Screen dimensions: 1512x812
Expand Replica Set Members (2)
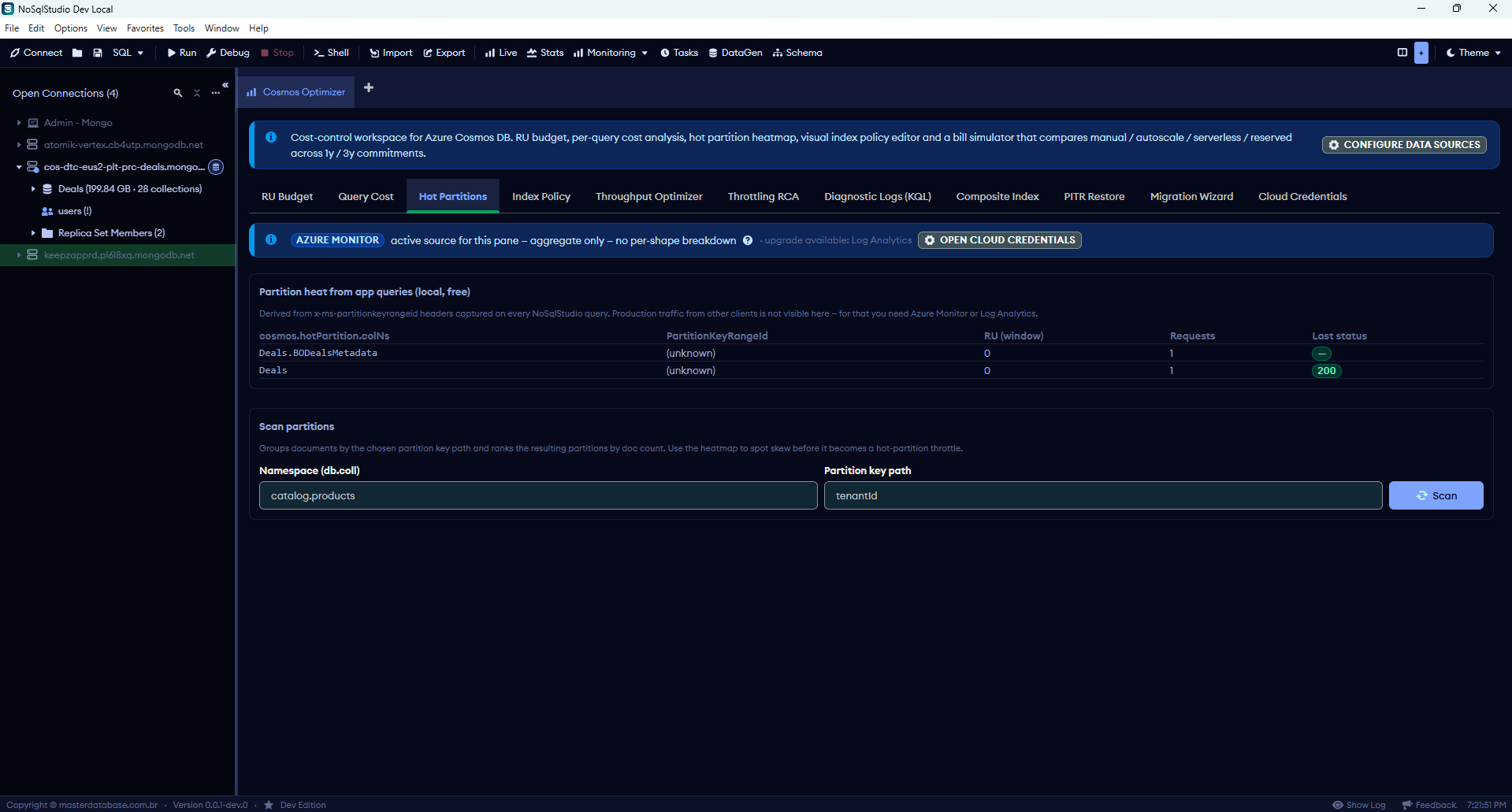33,233
